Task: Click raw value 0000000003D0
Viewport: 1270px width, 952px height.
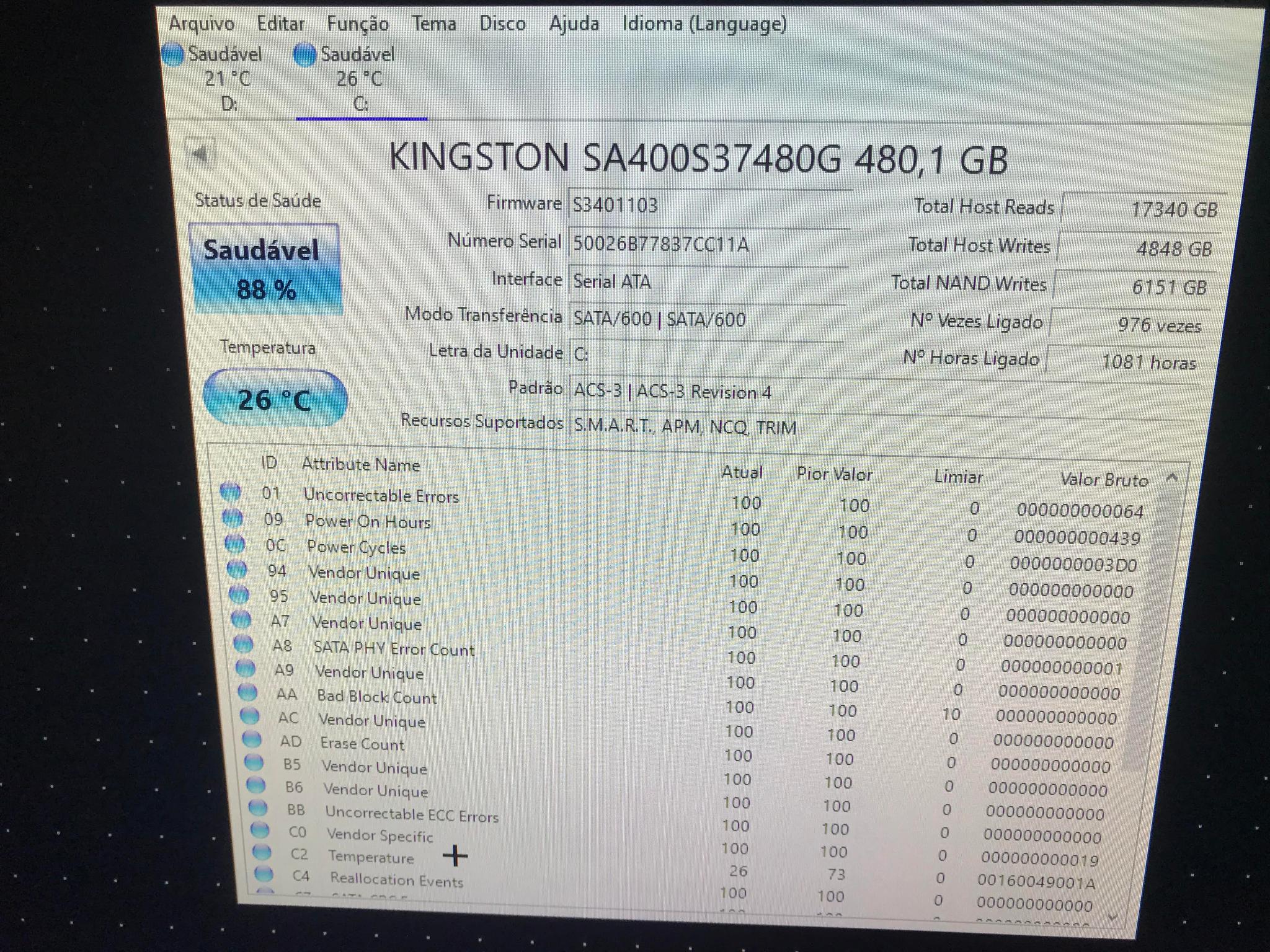Action: point(1073,564)
